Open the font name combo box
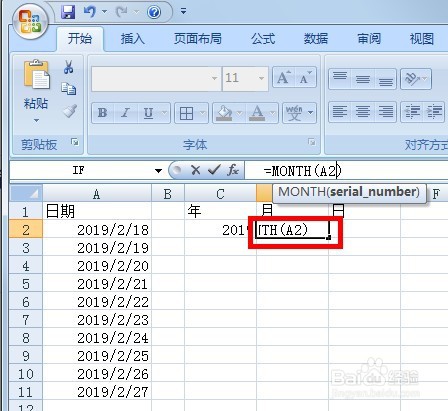The height and width of the screenshot is (411, 448). [156, 79]
